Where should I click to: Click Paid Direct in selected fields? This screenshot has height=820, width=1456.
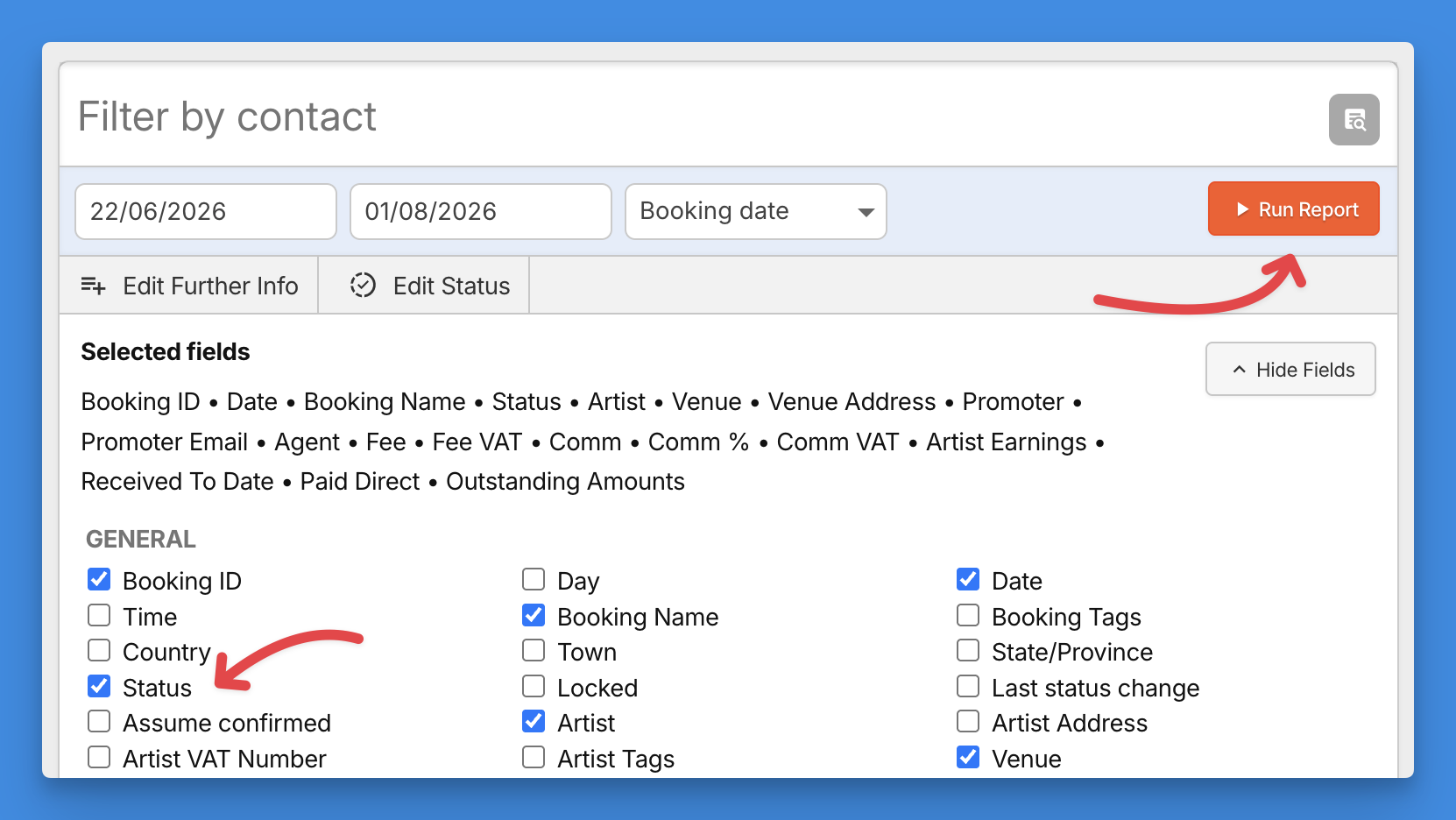pyautogui.click(x=360, y=482)
